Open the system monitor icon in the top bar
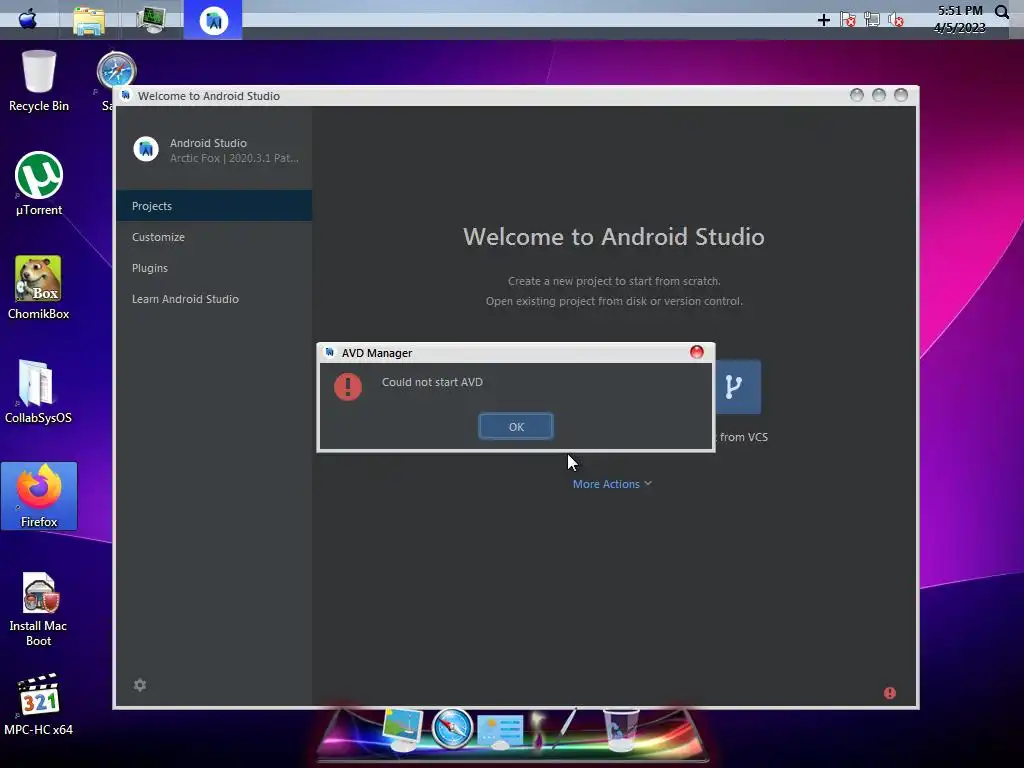1024x768 pixels. (x=152, y=19)
